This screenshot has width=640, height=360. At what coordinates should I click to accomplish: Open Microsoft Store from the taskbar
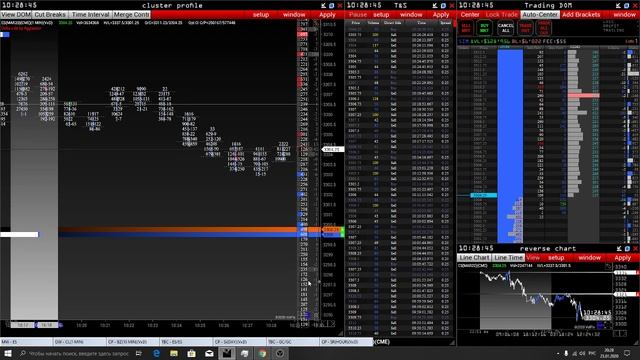click(x=191, y=353)
